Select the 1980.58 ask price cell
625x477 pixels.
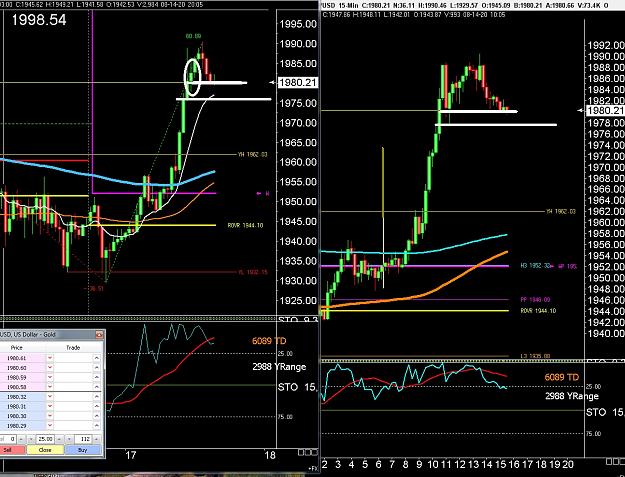(x=23, y=387)
